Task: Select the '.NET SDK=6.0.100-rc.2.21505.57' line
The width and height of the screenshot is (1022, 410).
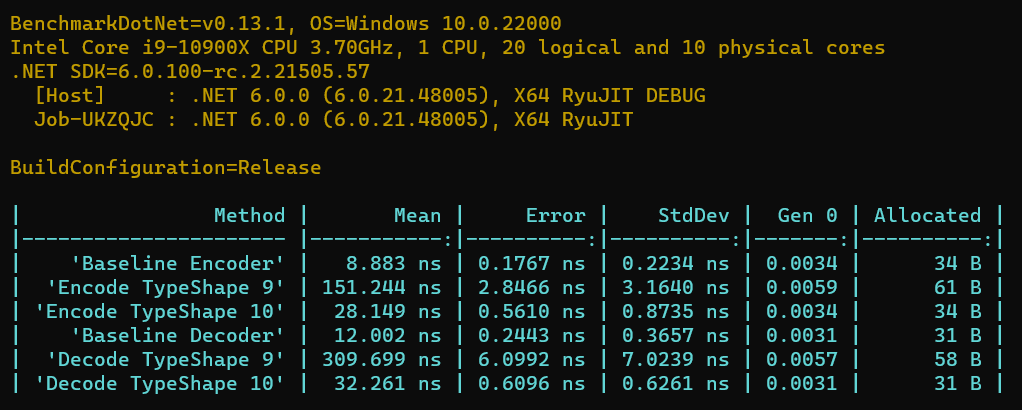Action: [190, 72]
